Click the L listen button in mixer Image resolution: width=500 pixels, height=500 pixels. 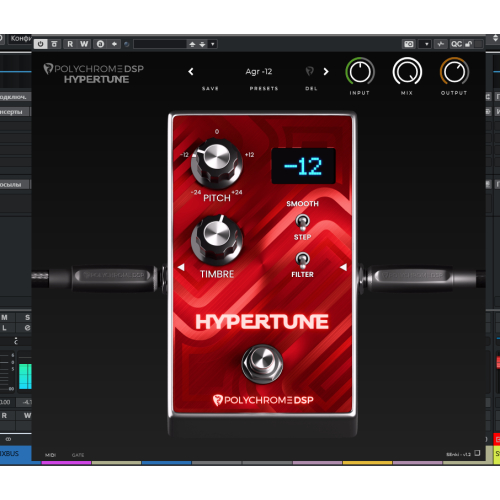coord(4,328)
